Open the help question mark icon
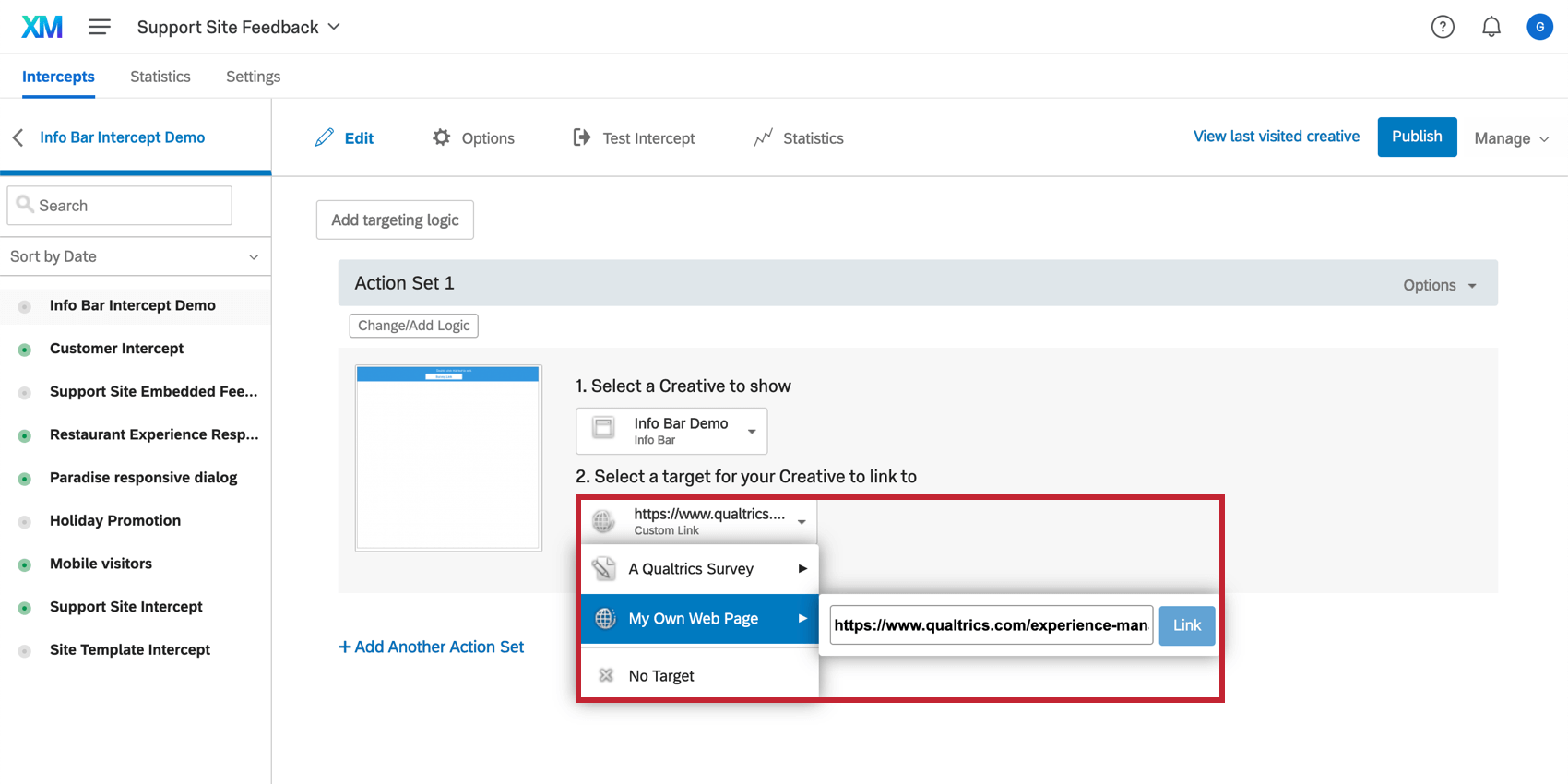 [x=1443, y=27]
